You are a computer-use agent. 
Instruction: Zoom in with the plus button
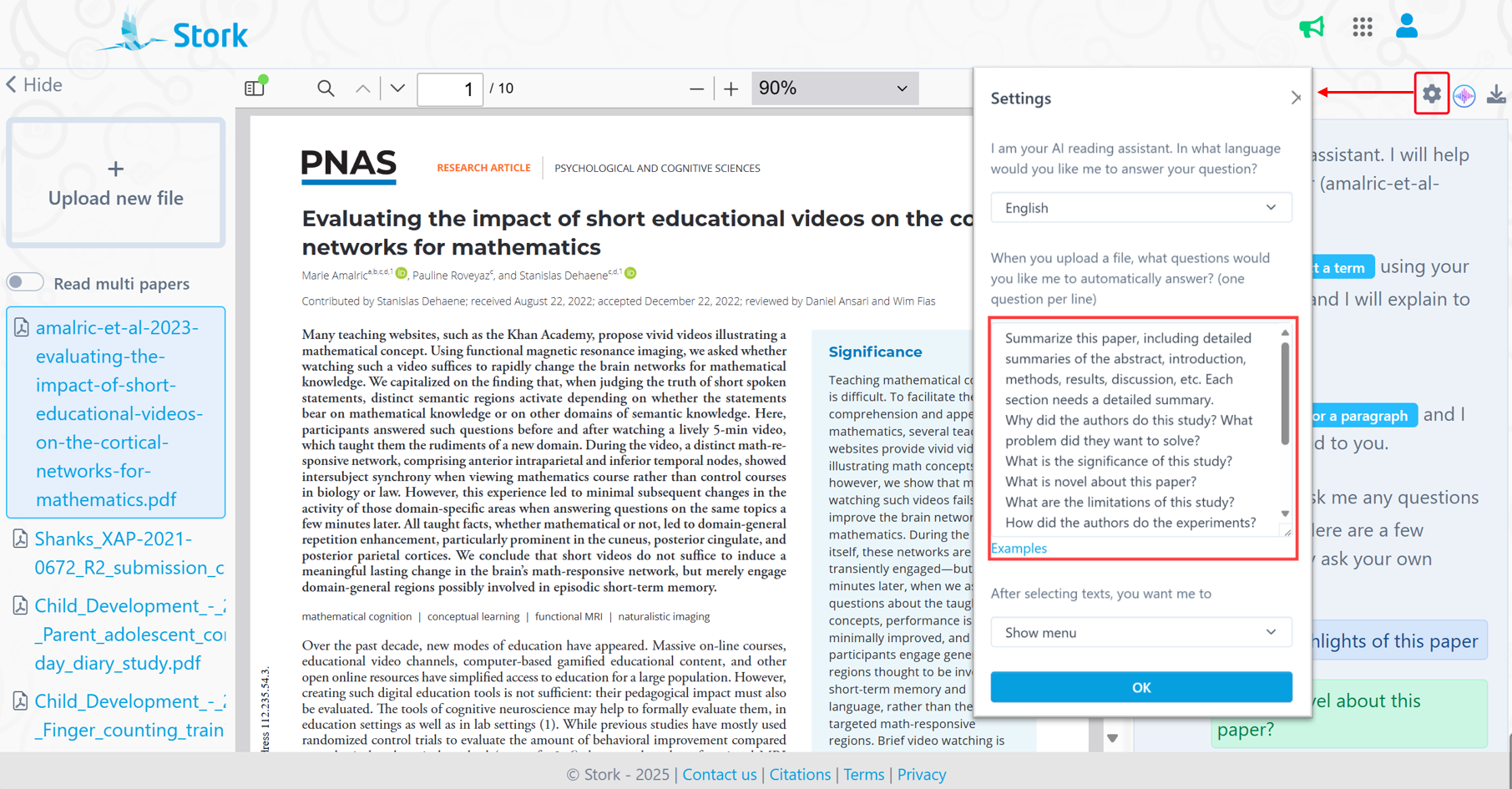[731, 89]
